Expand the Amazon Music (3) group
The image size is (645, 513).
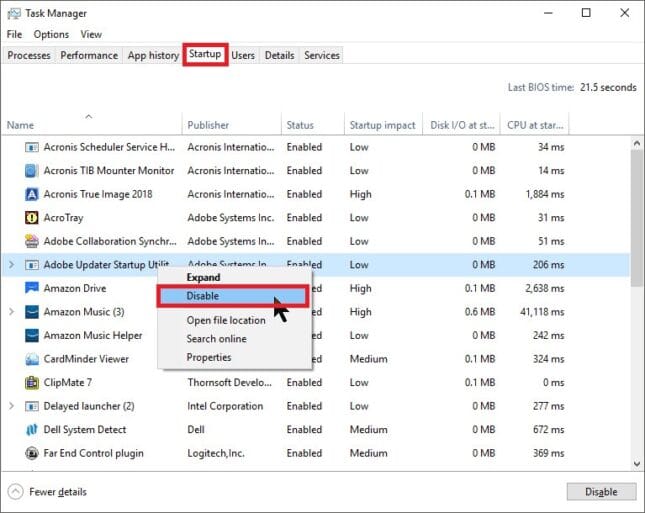pyautogui.click(x=12, y=312)
